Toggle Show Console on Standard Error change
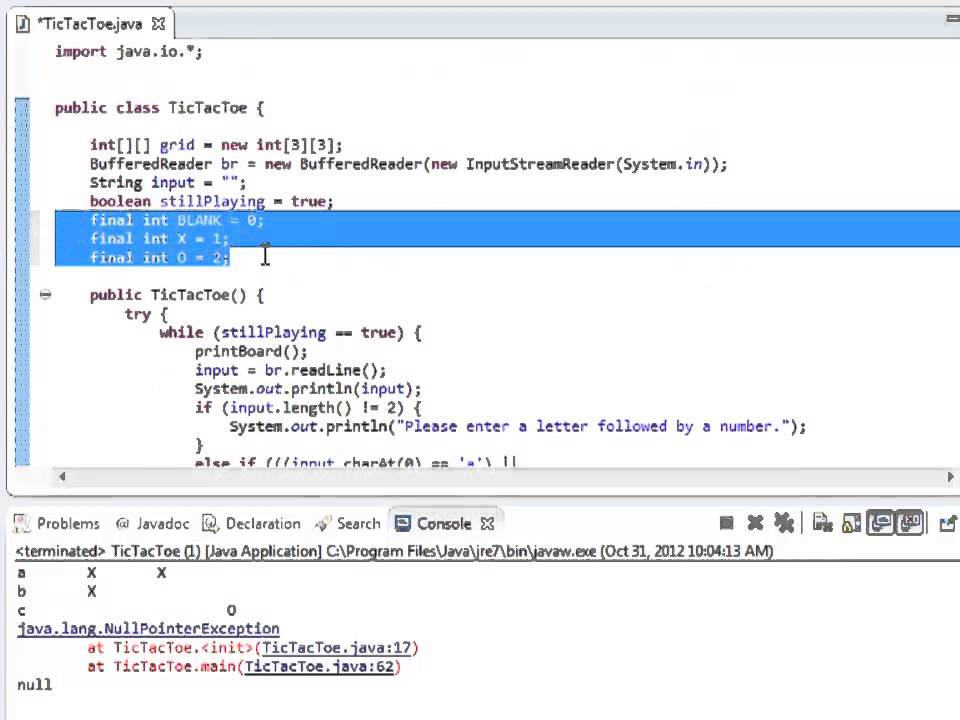Image resolution: width=960 pixels, height=720 pixels. tap(909, 523)
